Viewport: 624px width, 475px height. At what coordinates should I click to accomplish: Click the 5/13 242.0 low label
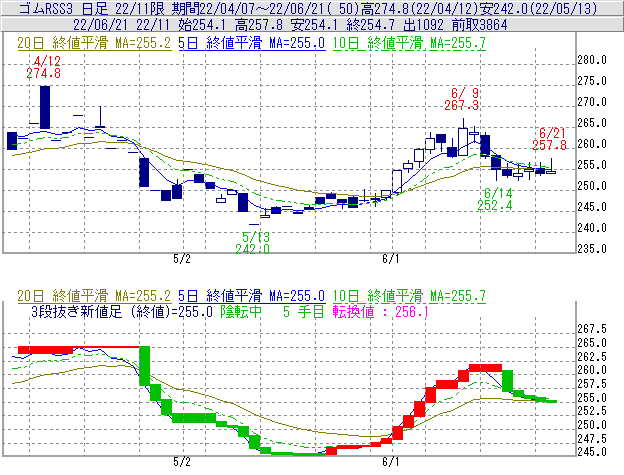tap(253, 243)
